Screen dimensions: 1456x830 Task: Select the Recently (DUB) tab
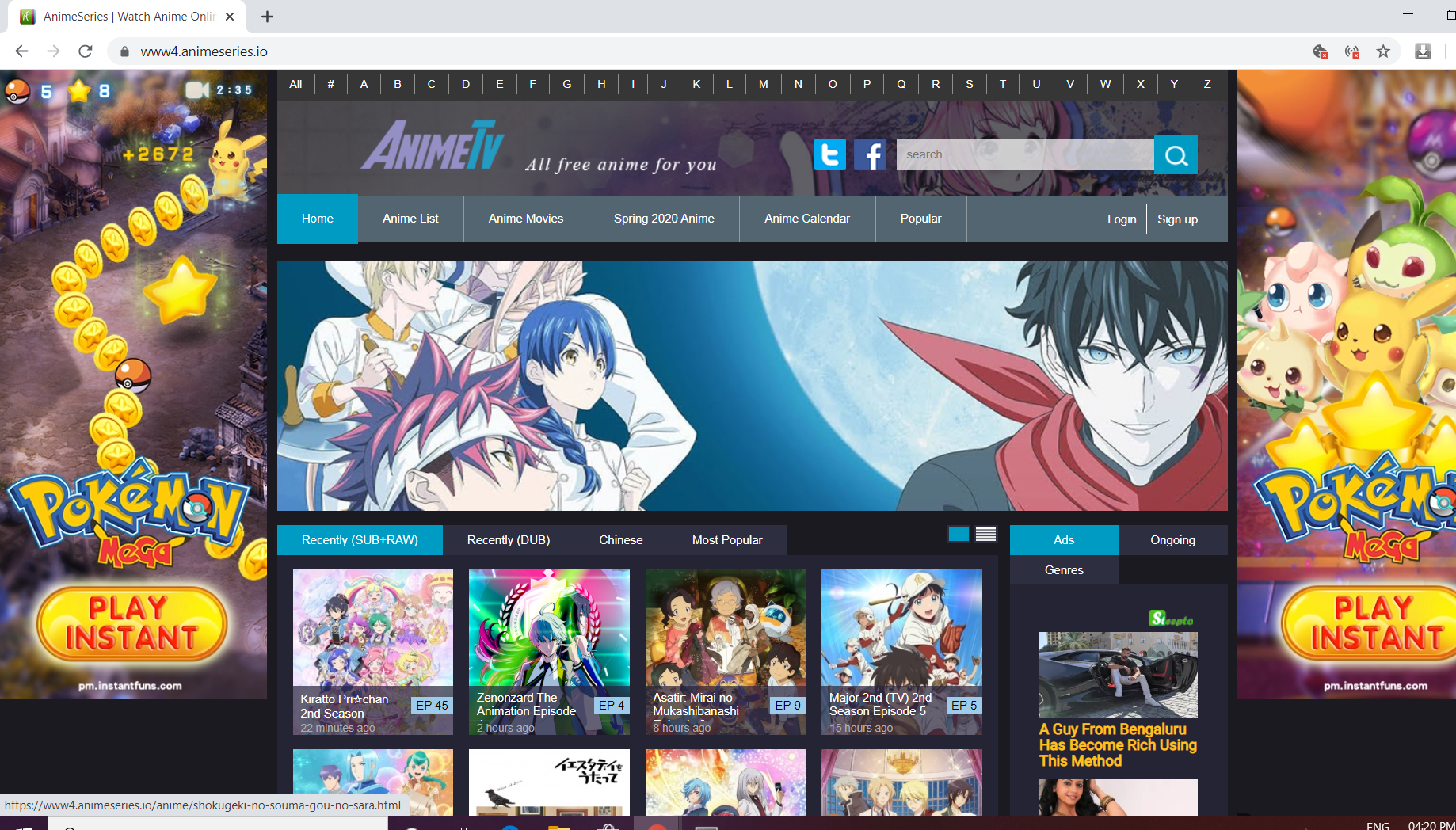(x=509, y=540)
